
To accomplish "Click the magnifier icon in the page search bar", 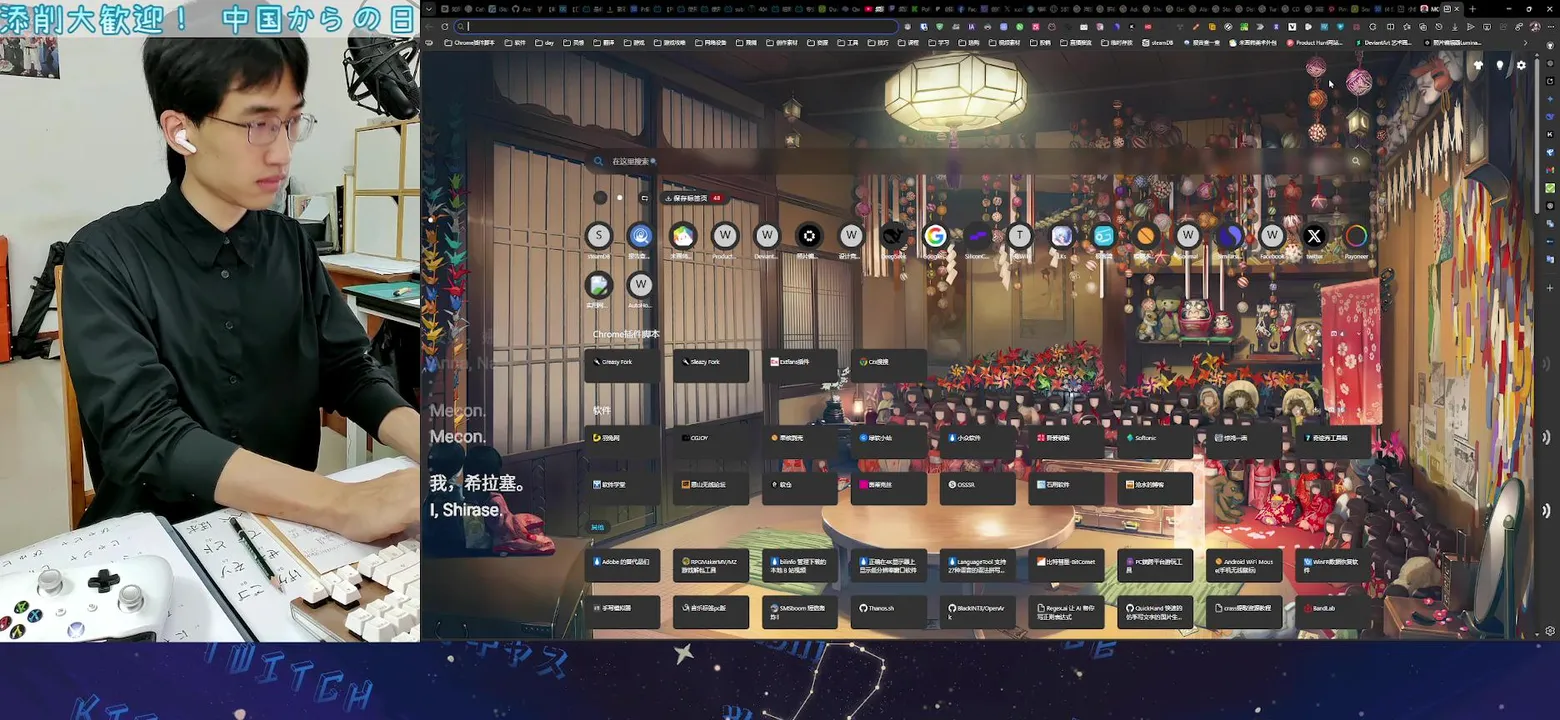I will [x=1356, y=161].
